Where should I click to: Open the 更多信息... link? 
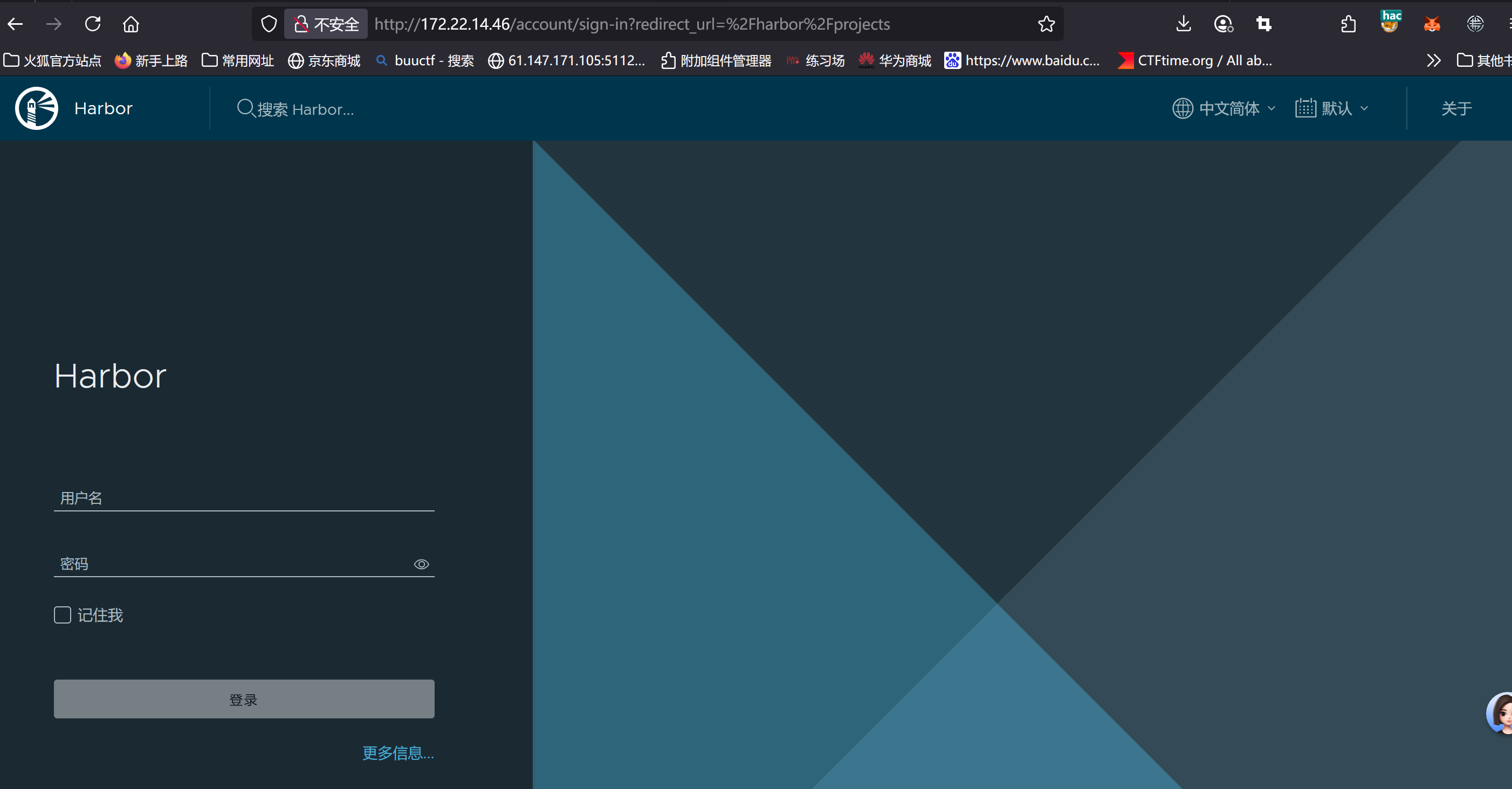coord(398,753)
